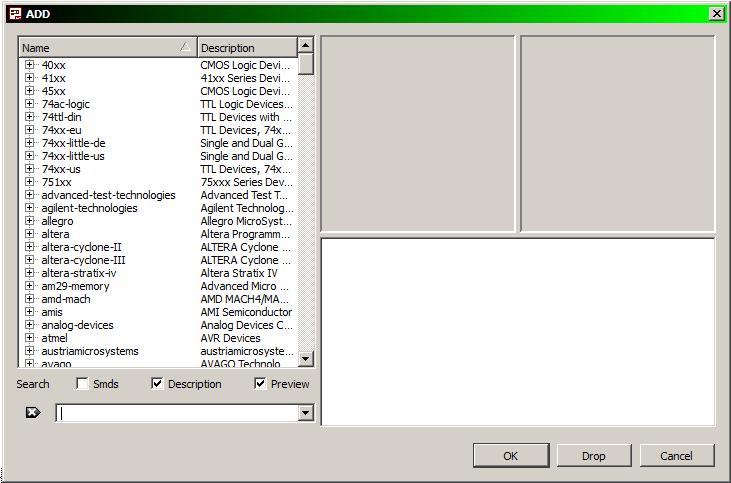Expand the allegro library
731x483 pixels.
click(29, 221)
